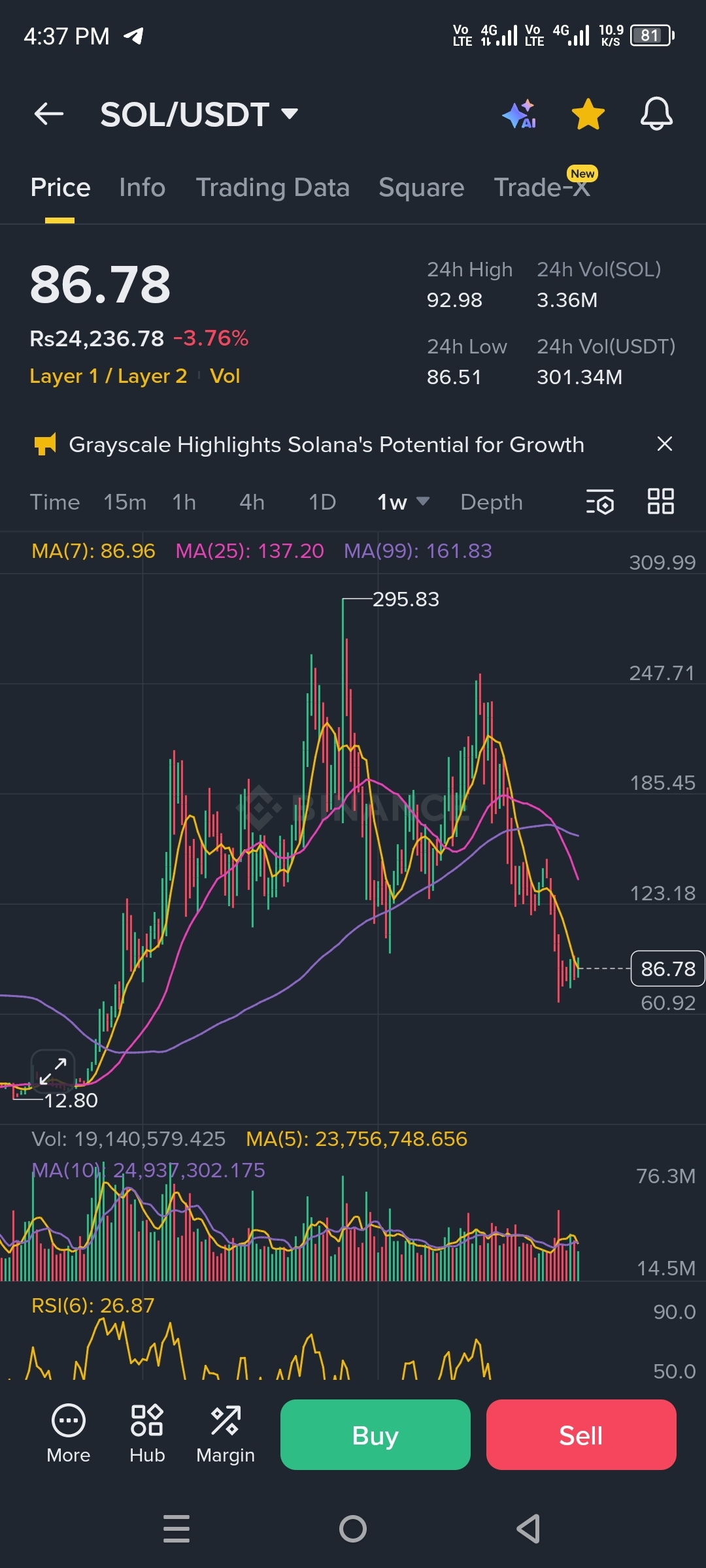706x1568 pixels.
Task: Open SOL/USDT pair selector dropdown
Action: (x=199, y=114)
